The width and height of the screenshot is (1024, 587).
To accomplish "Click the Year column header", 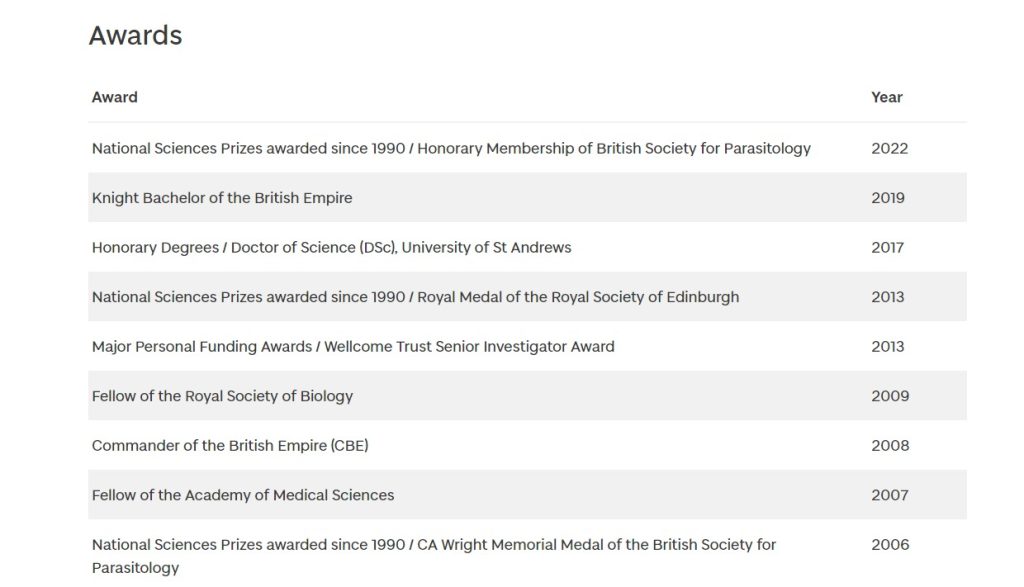I will [x=886, y=97].
